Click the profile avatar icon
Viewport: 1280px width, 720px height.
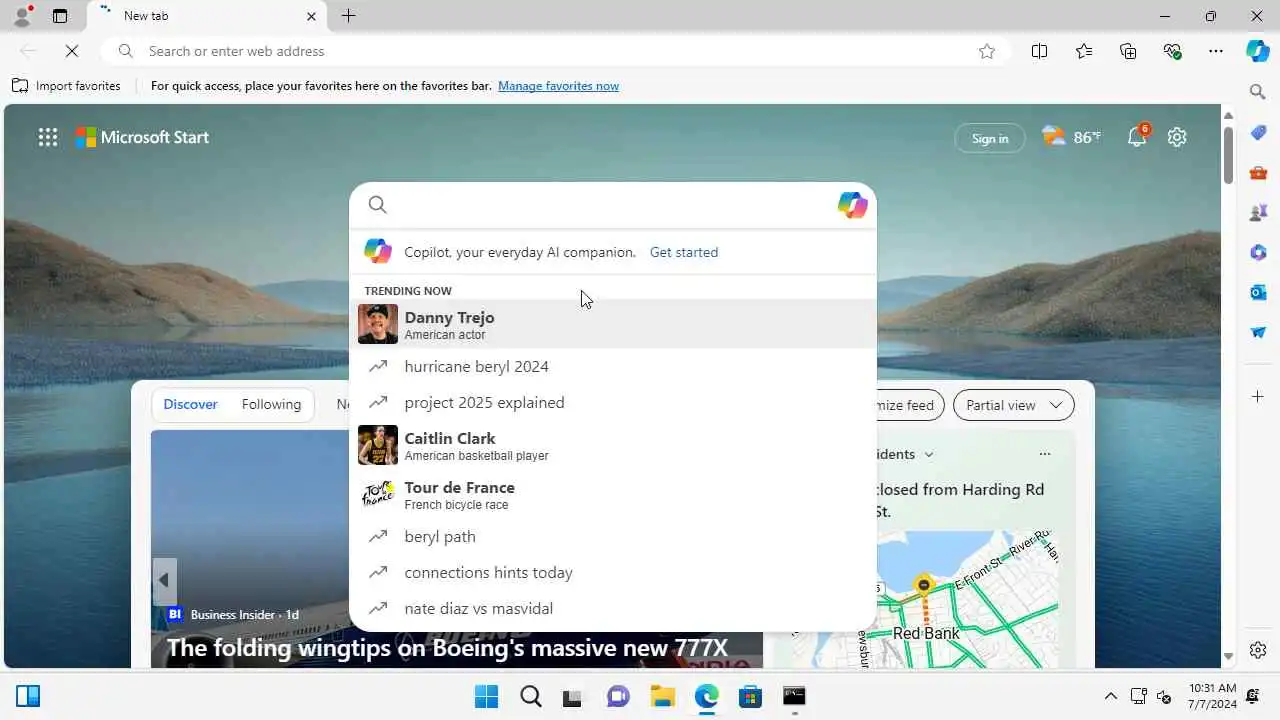point(21,16)
